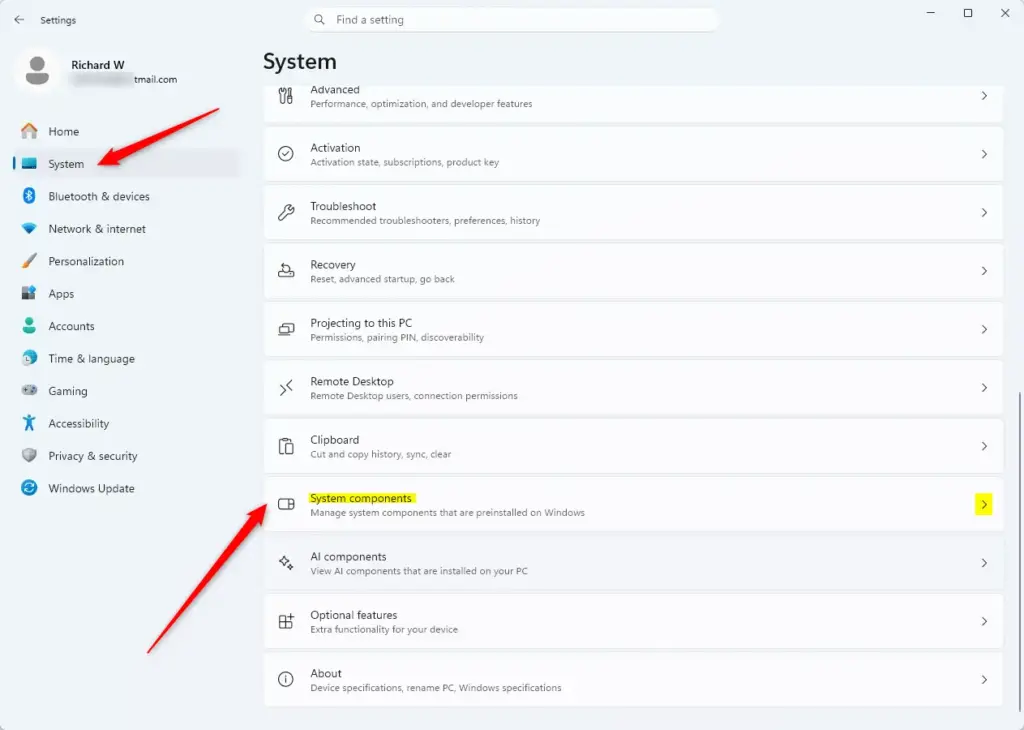The width and height of the screenshot is (1024, 730).
Task: Open Clipboard using its right chevron
Action: pyautogui.click(x=984, y=446)
